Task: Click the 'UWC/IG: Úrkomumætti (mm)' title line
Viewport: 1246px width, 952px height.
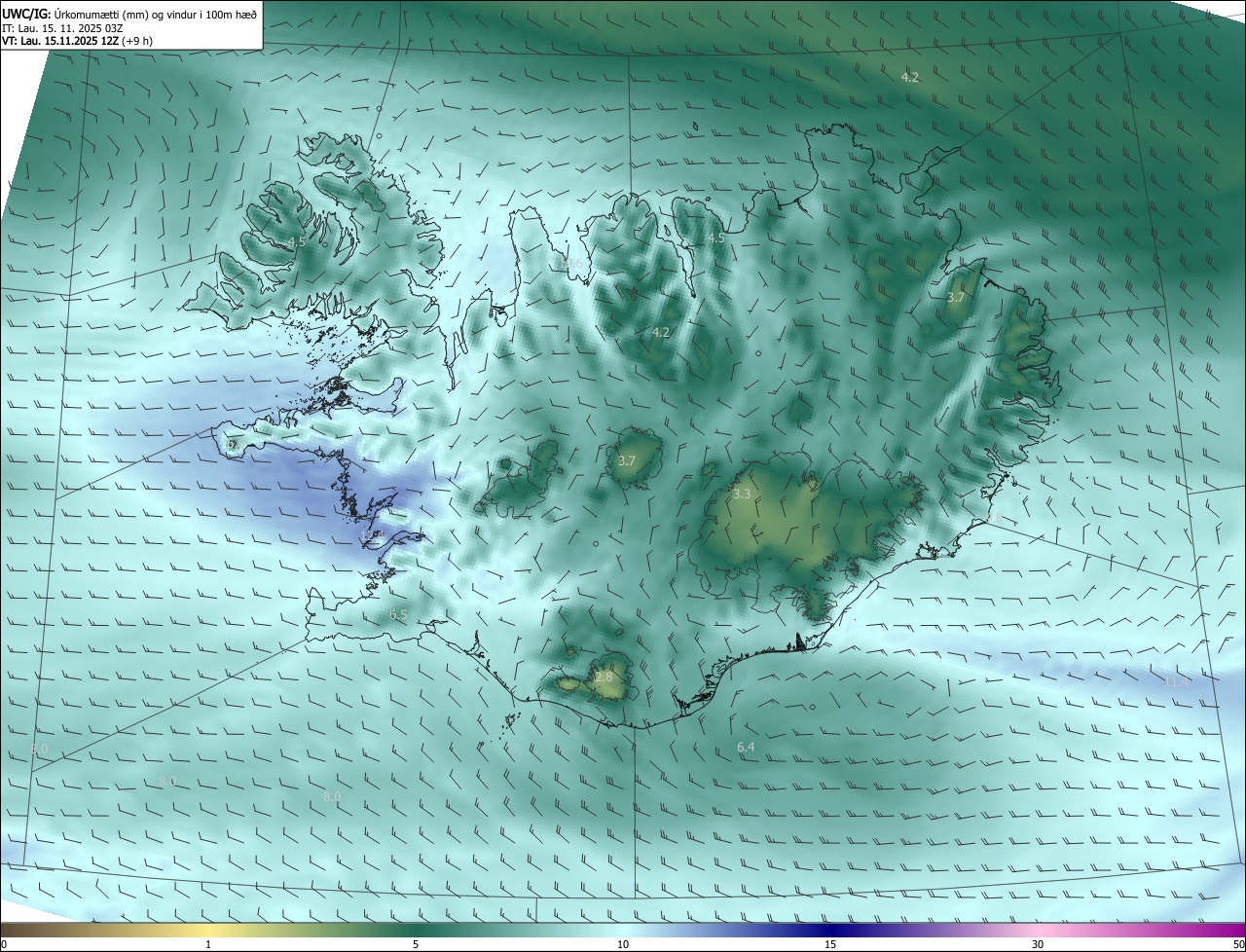Action: point(129,14)
